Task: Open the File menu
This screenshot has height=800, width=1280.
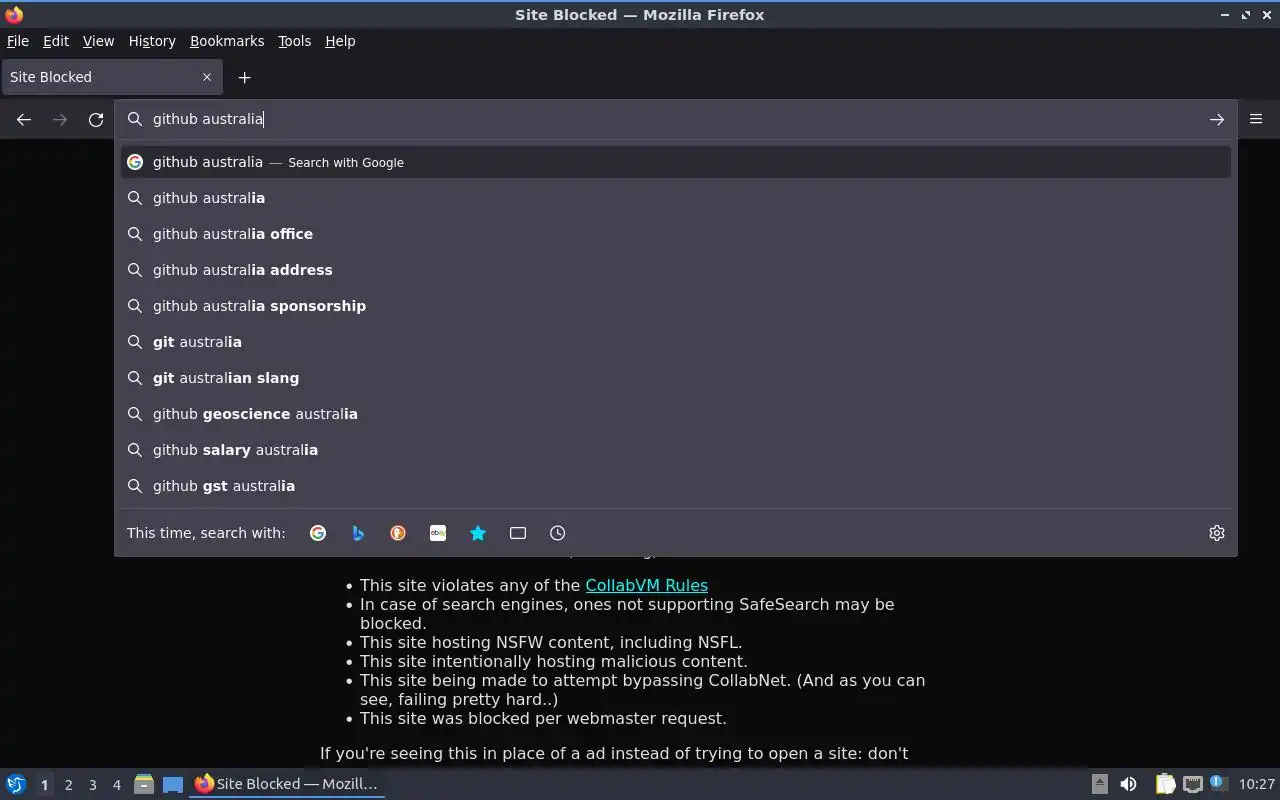Action: (18, 41)
